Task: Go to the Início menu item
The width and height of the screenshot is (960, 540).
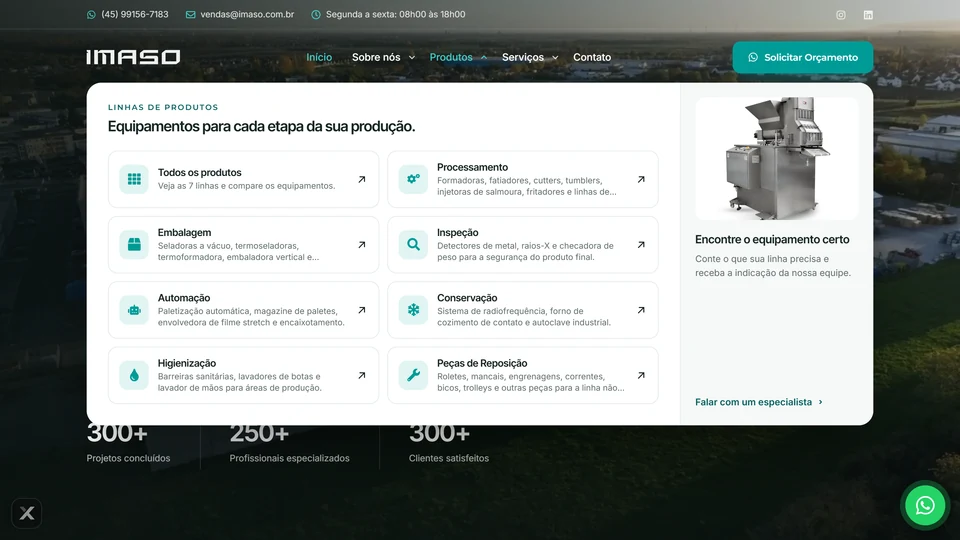Action: [x=319, y=57]
